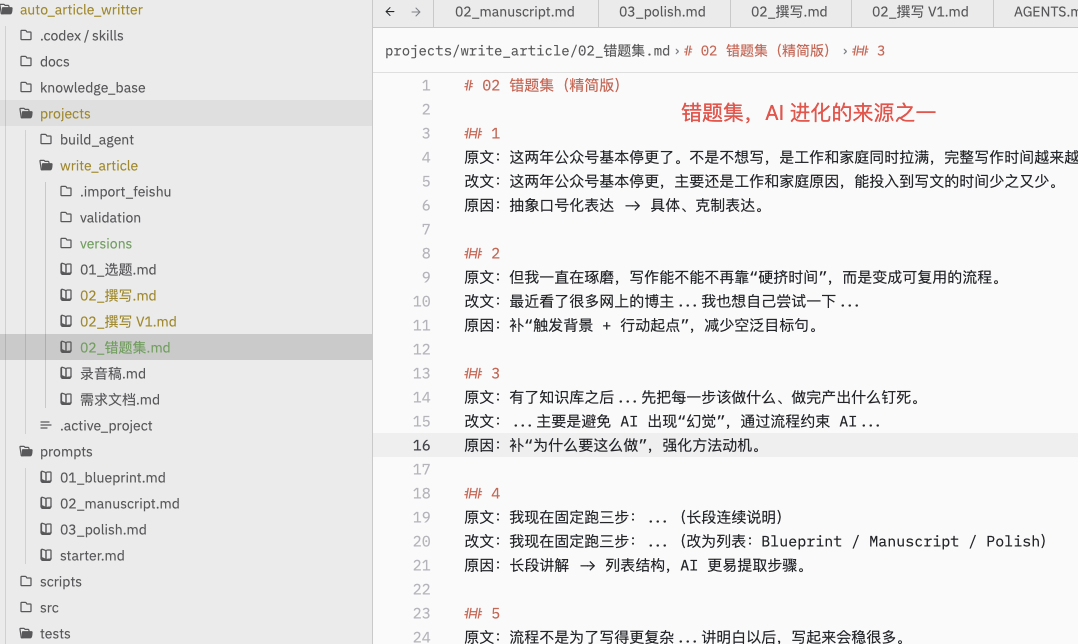Click the versions folder icon

[x=66, y=243]
